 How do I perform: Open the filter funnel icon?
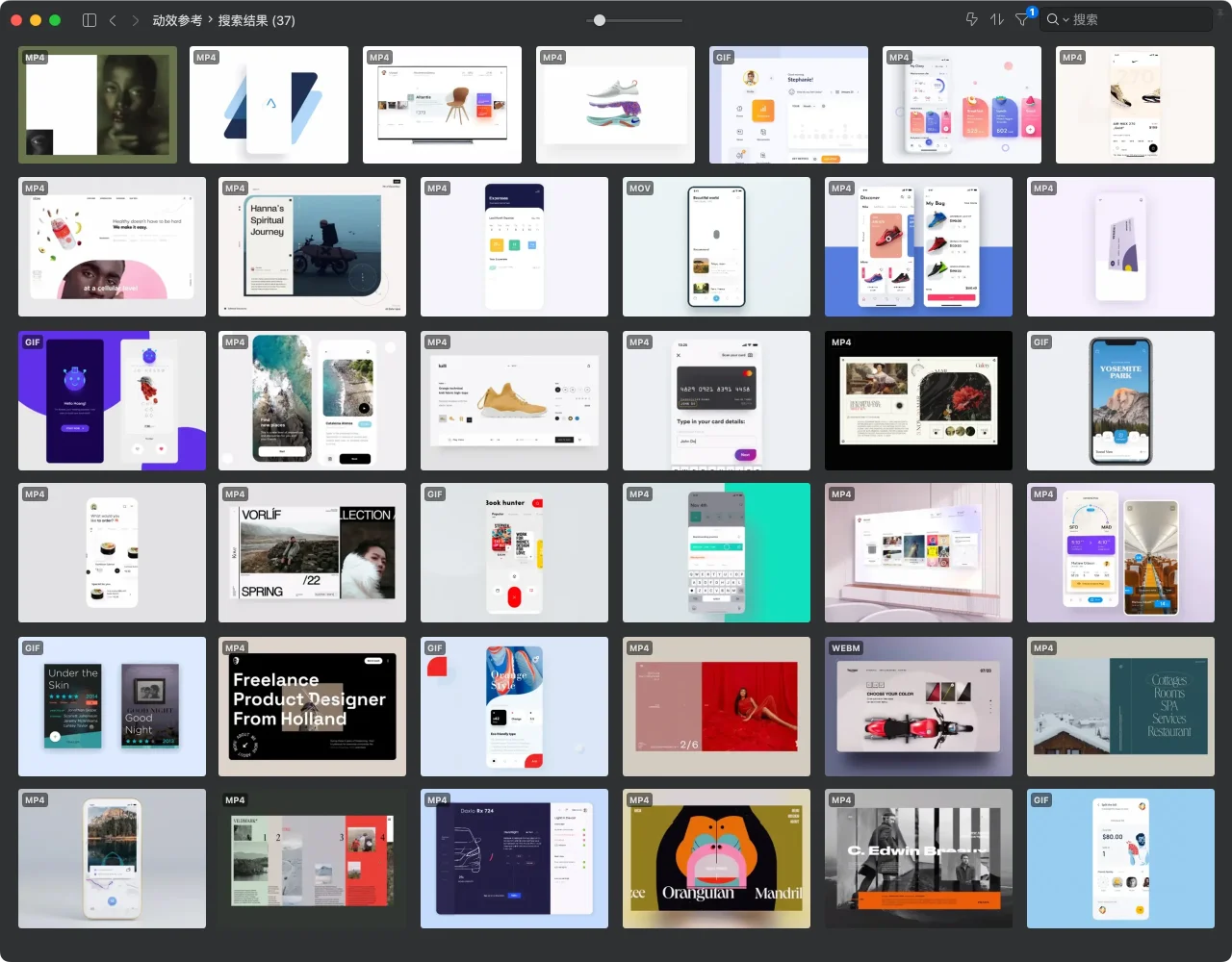[x=1022, y=19]
